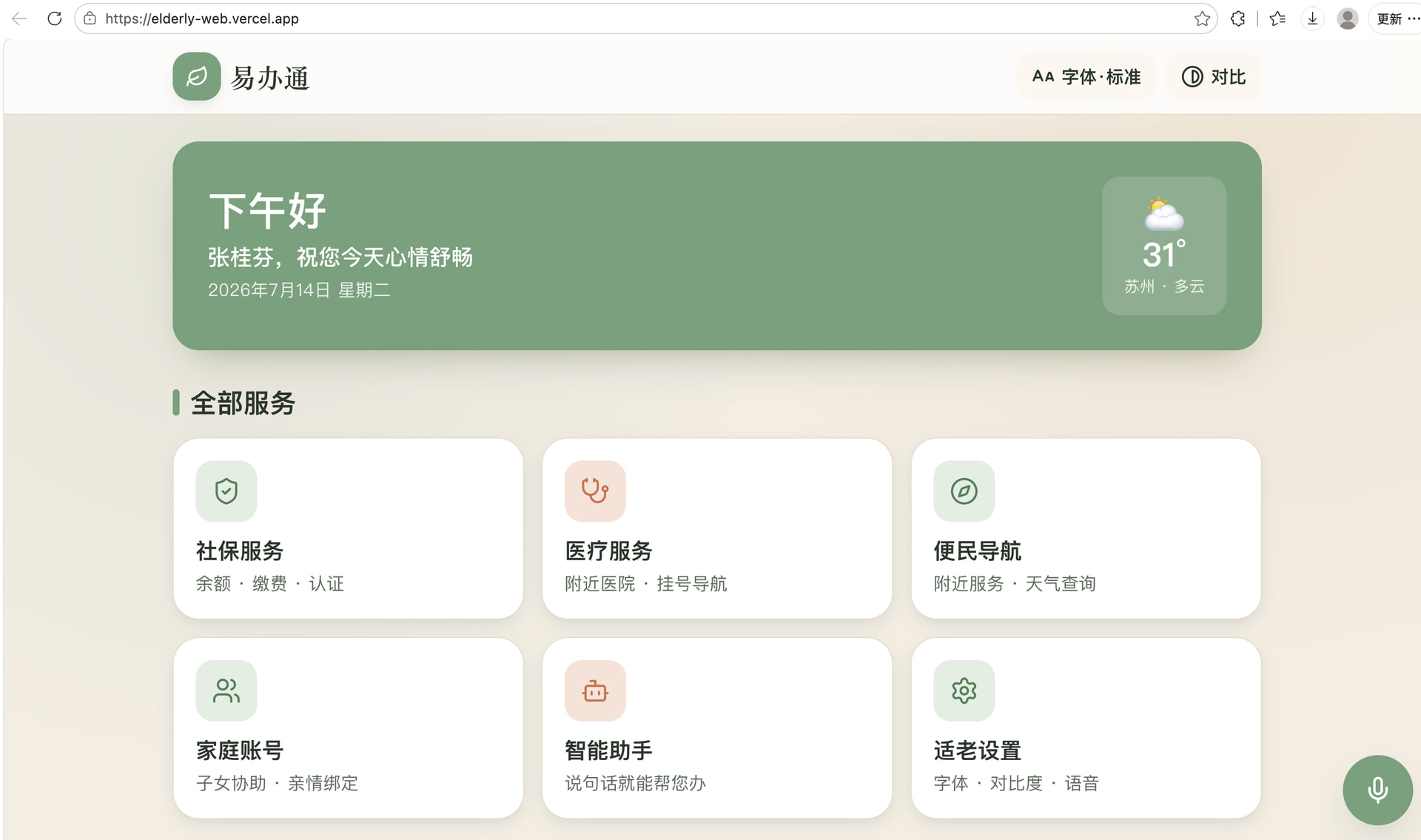Click the stethoscope icon for 医疗服务
1421x840 pixels.
point(595,491)
